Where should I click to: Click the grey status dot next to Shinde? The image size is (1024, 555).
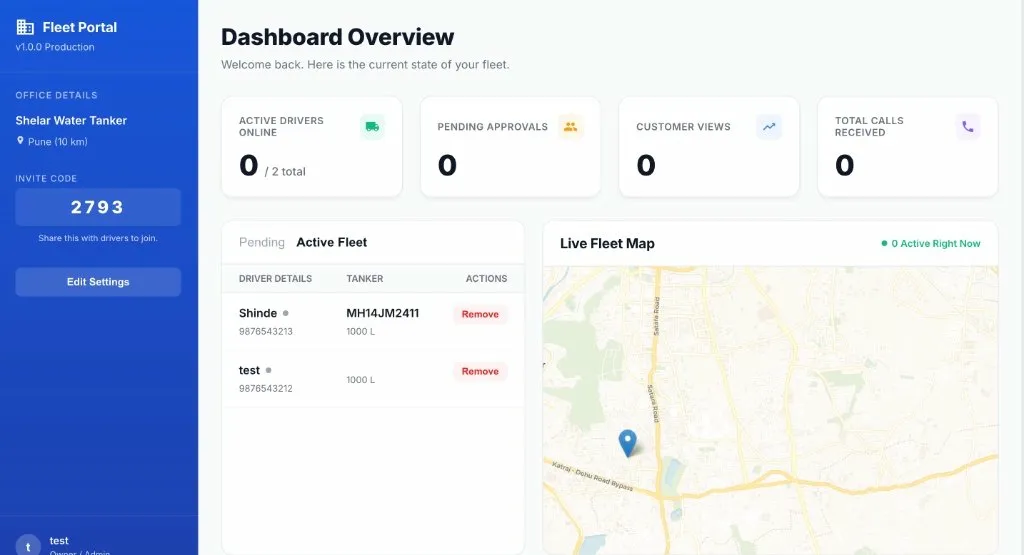(x=285, y=313)
